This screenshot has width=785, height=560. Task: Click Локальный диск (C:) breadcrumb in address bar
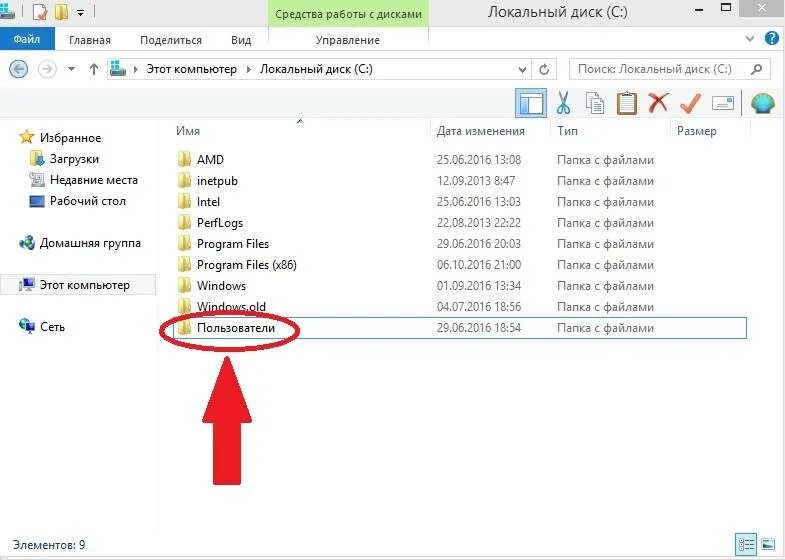(x=316, y=69)
